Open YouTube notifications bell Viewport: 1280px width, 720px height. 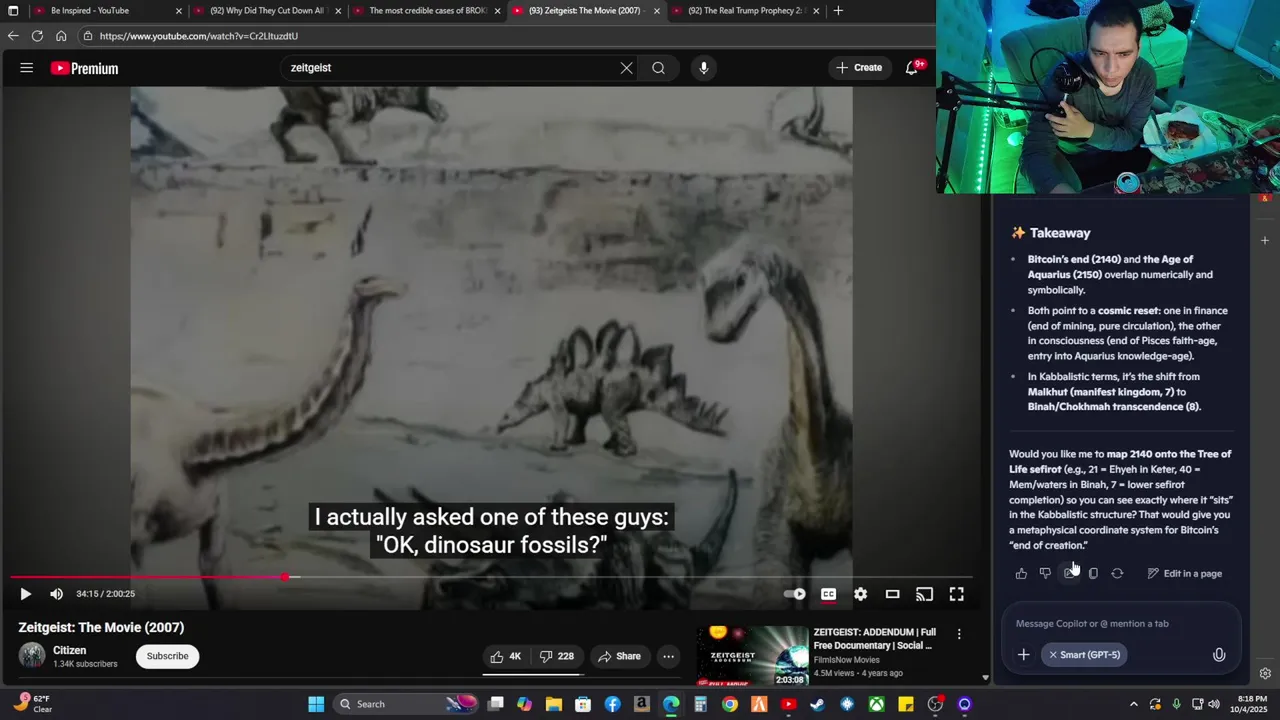click(913, 68)
